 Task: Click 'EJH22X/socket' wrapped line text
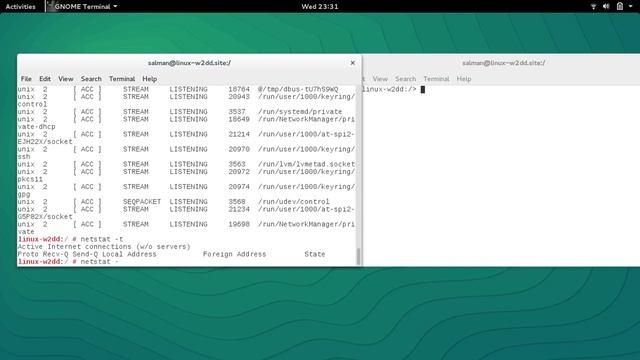click(45, 142)
